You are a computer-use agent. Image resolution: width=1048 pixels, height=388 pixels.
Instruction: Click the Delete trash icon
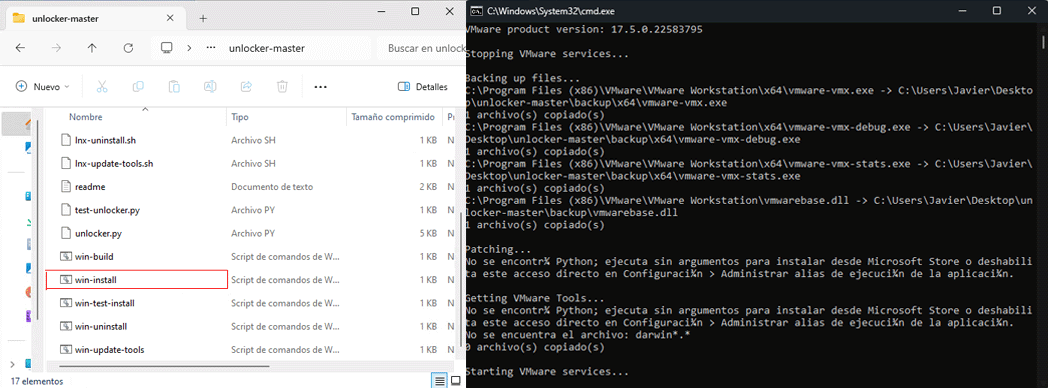(x=282, y=86)
